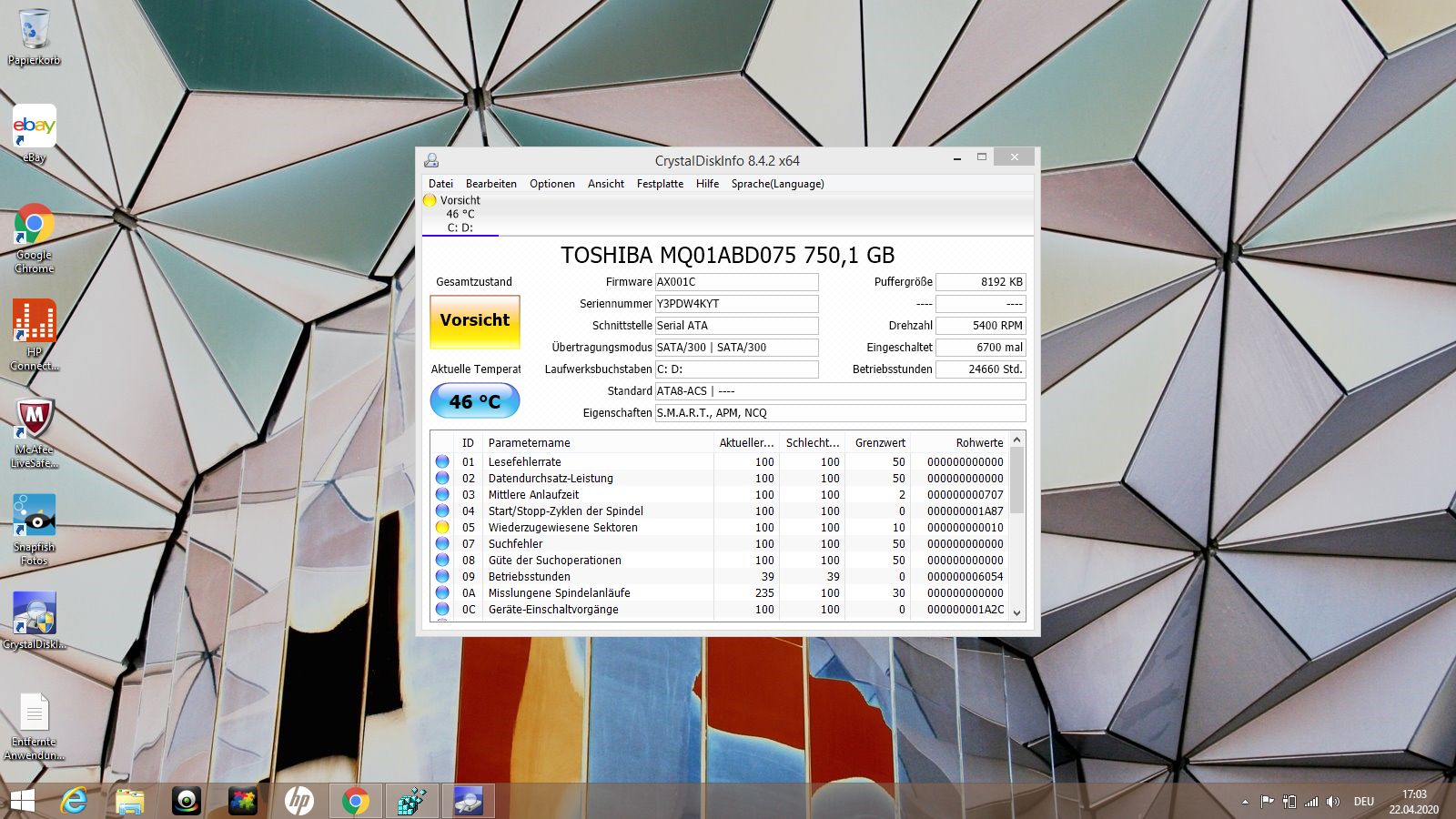Screen dimensions: 1456x819
Task: Open the HP app on the taskbar
Action: click(299, 801)
